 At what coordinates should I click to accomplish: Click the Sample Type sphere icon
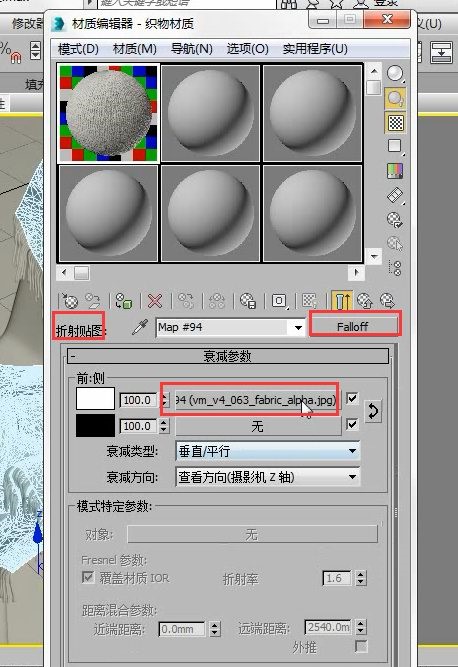coord(395,74)
